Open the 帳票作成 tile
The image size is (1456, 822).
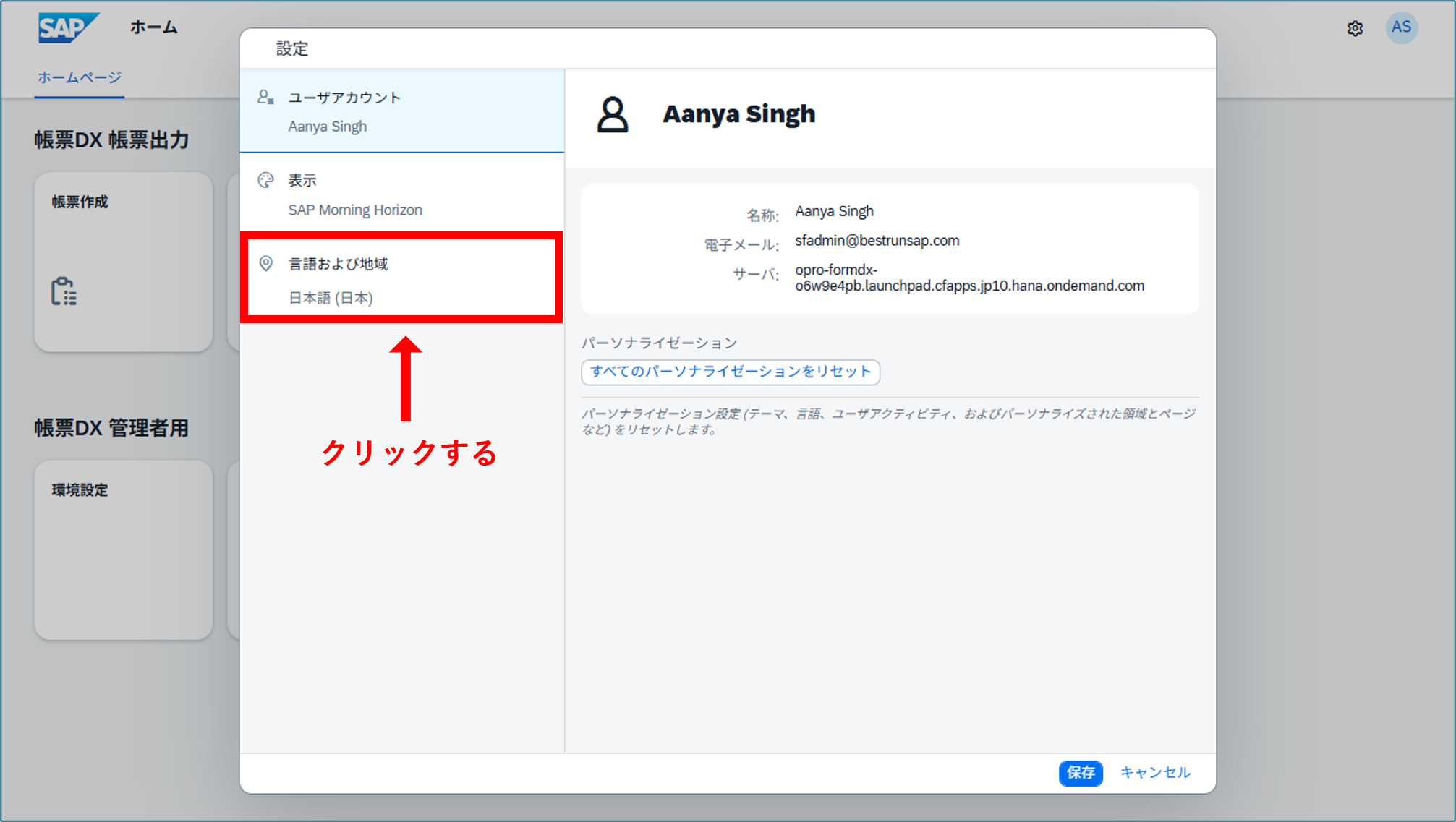[123, 261]
